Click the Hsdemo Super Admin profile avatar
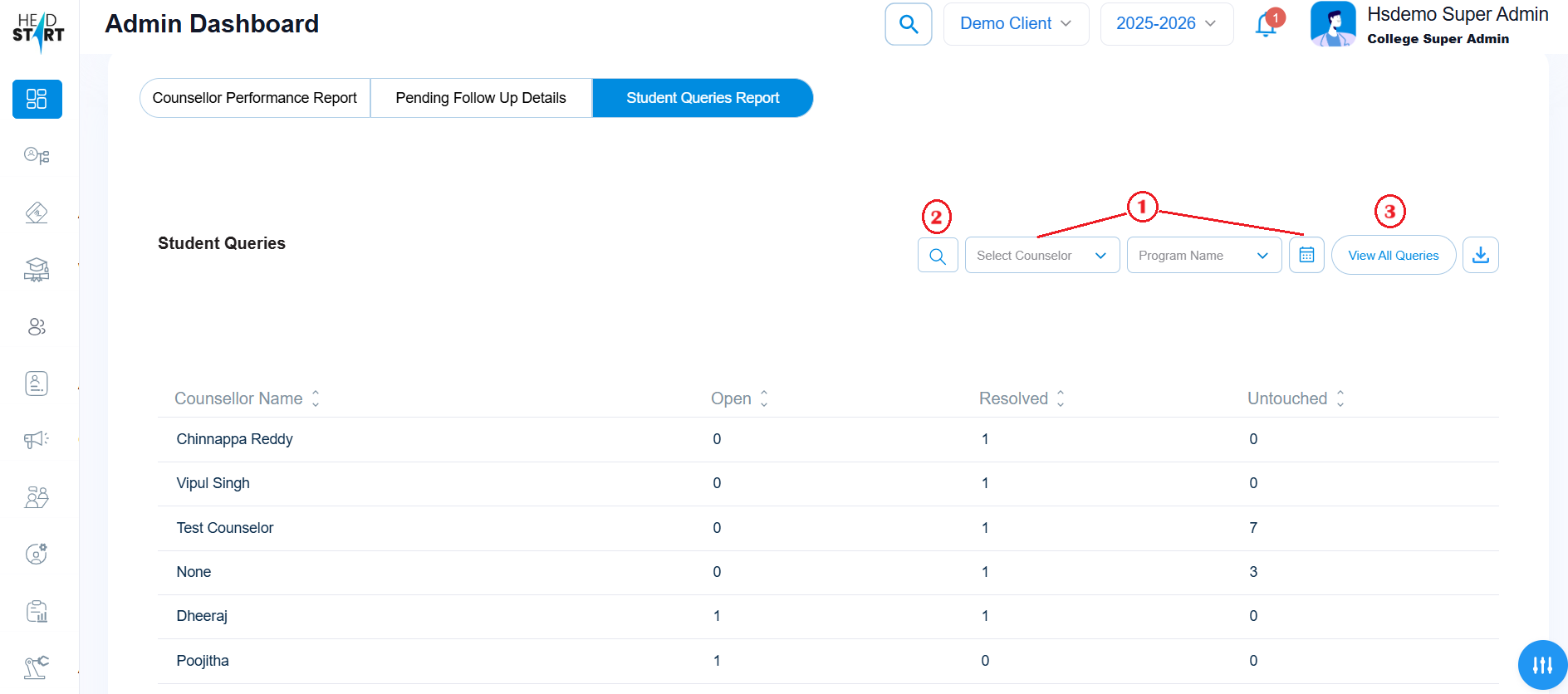Viewport: 1568px width, 694px height. 1332,24
